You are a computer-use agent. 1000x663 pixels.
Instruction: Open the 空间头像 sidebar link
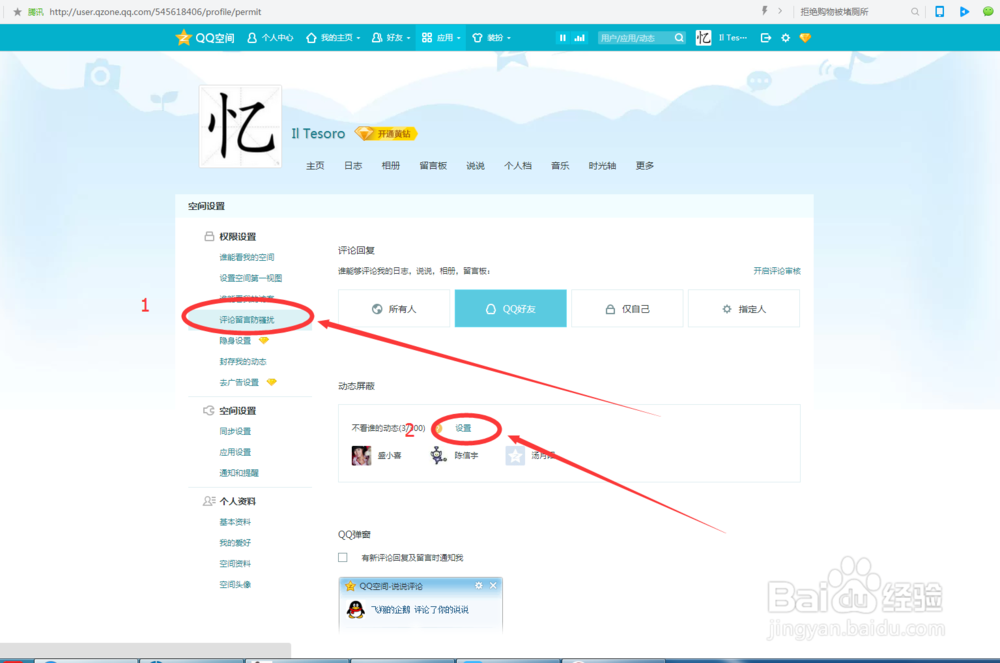[235, 585]
